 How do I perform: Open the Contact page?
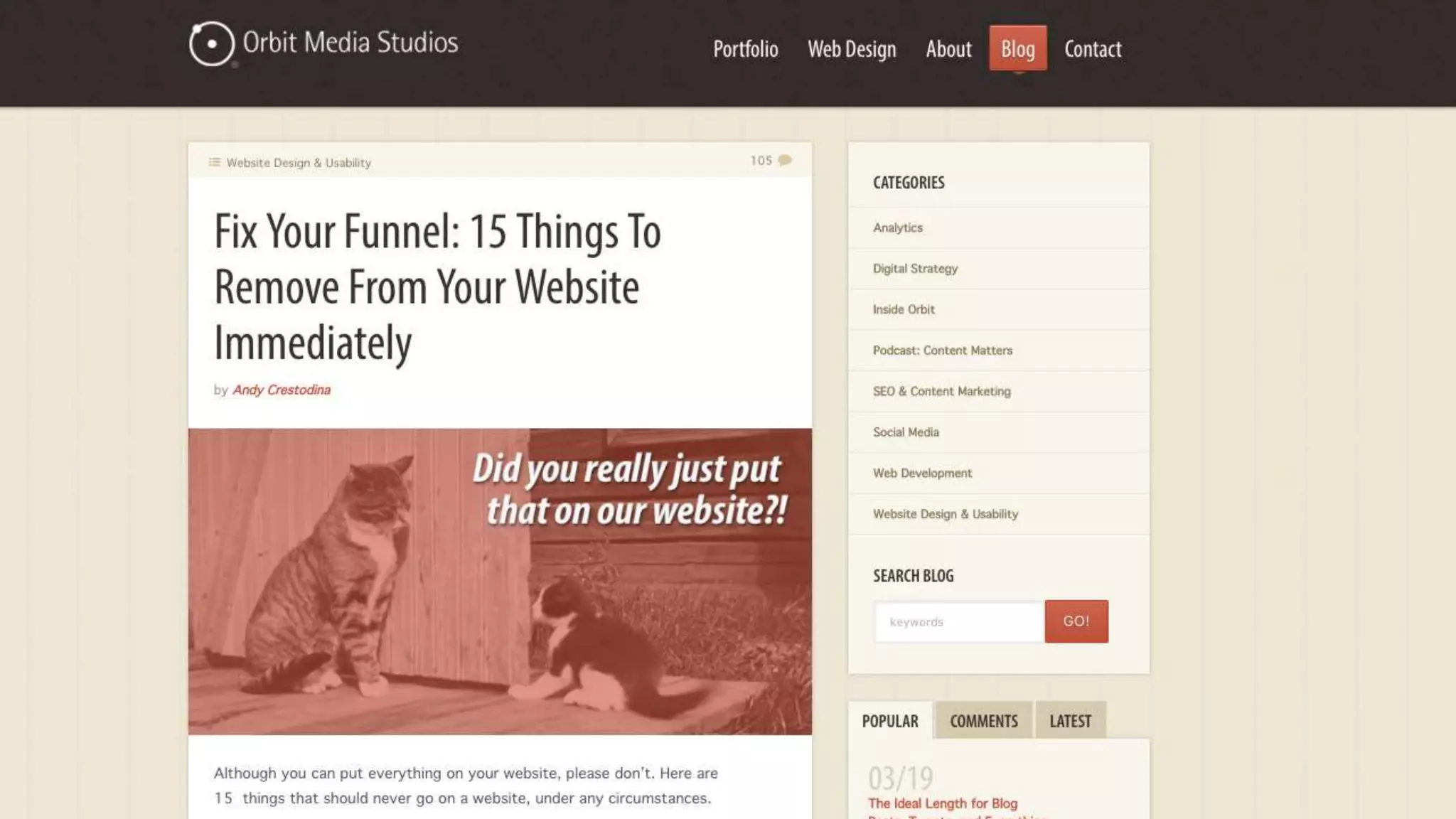[x=1093, y=49]
